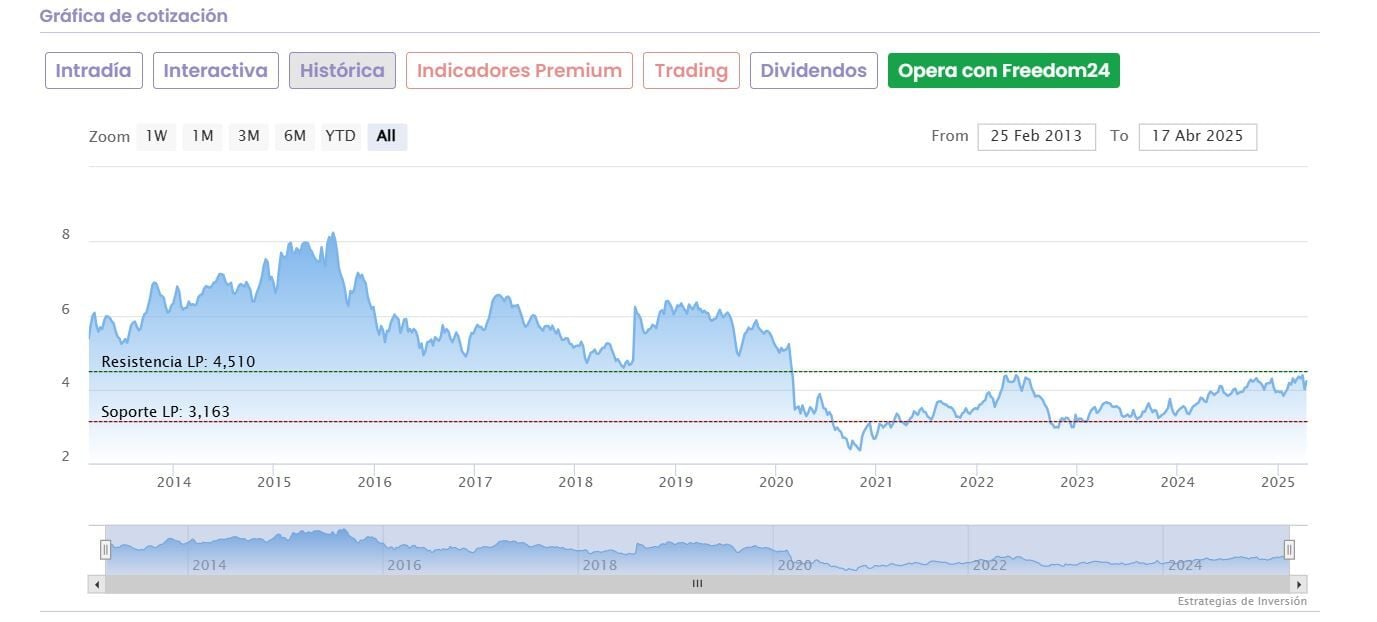
Task: Select the YTD zoom range
Action: pos(340,136)
